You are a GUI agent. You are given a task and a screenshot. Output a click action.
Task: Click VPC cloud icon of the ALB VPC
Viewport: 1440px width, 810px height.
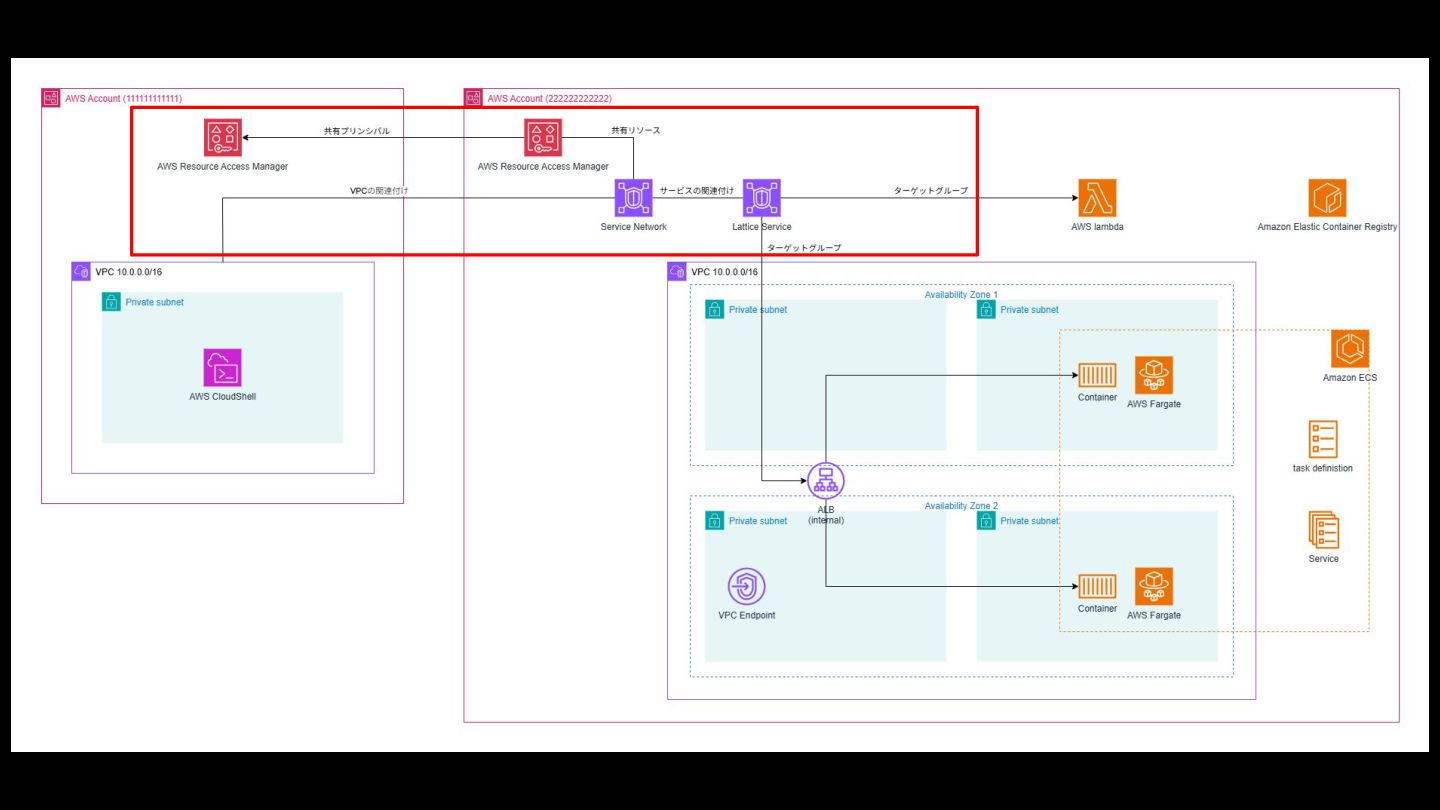click(x=677, y=272)
